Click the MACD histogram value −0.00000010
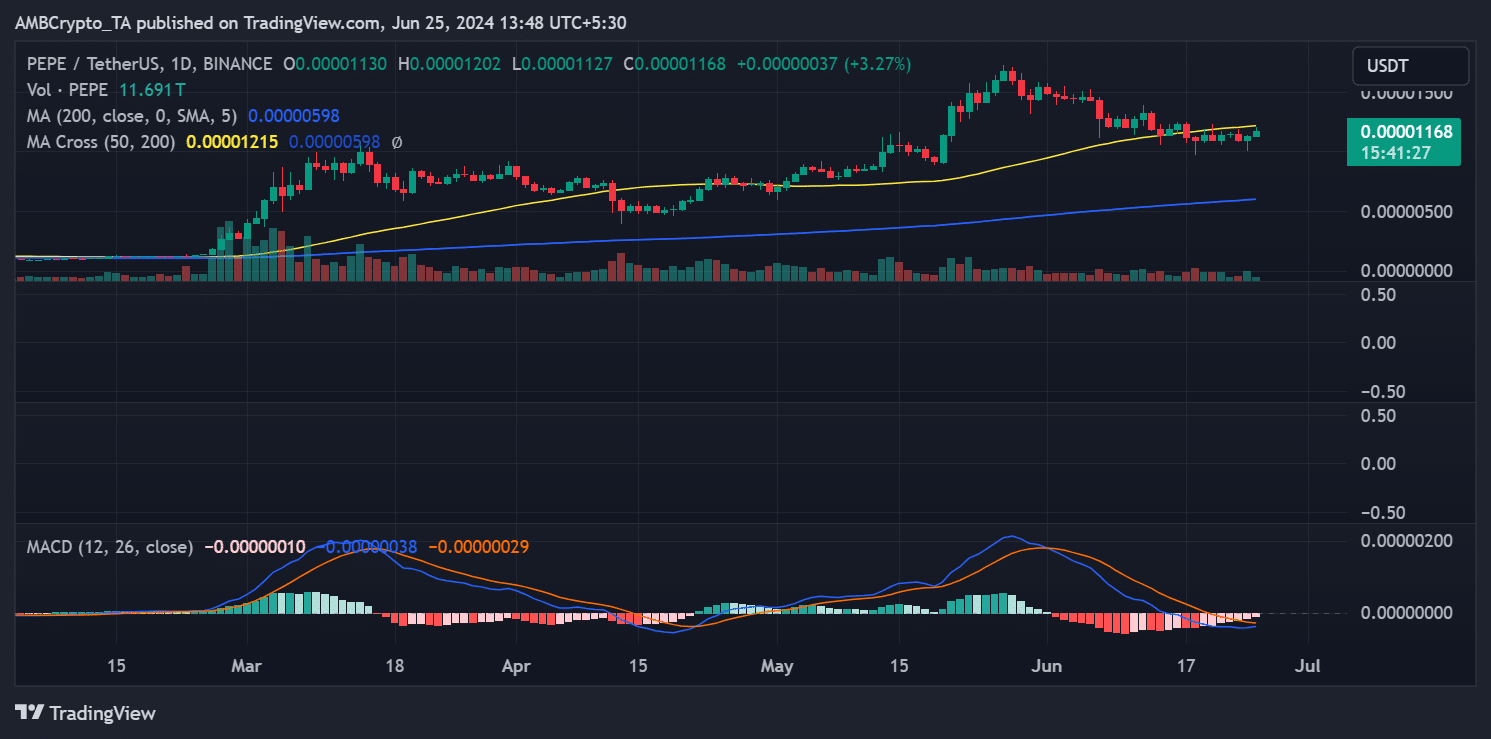 point(255,547)
